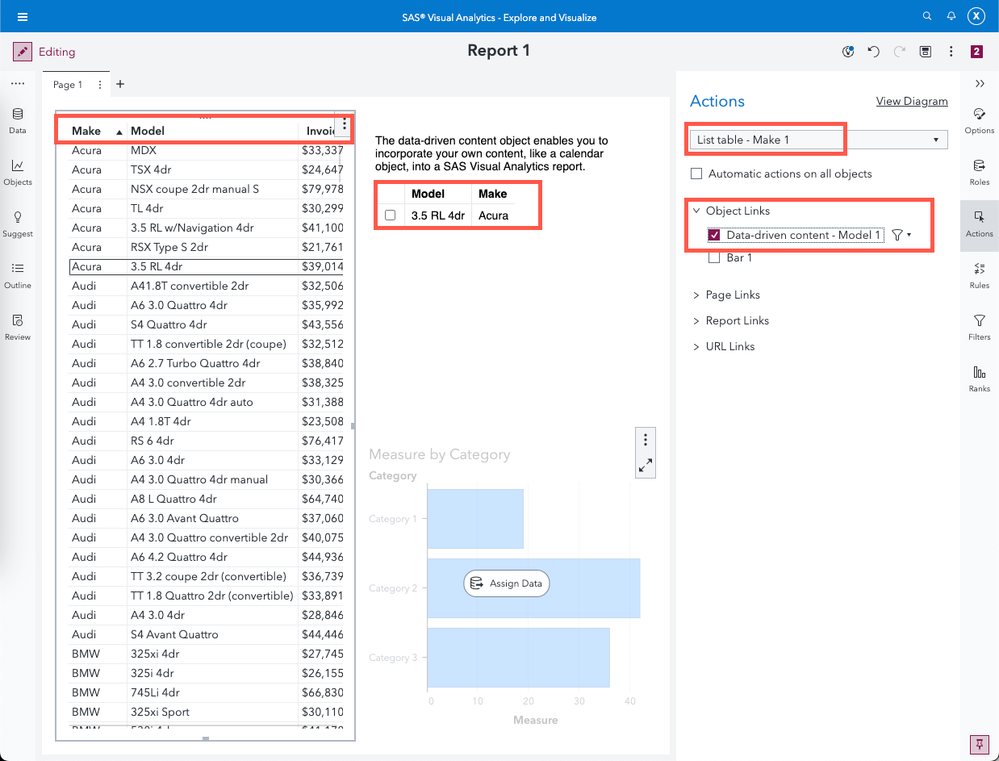Open the bar chart object menu
The image size is (999, 761).
[x=645, y=439]
